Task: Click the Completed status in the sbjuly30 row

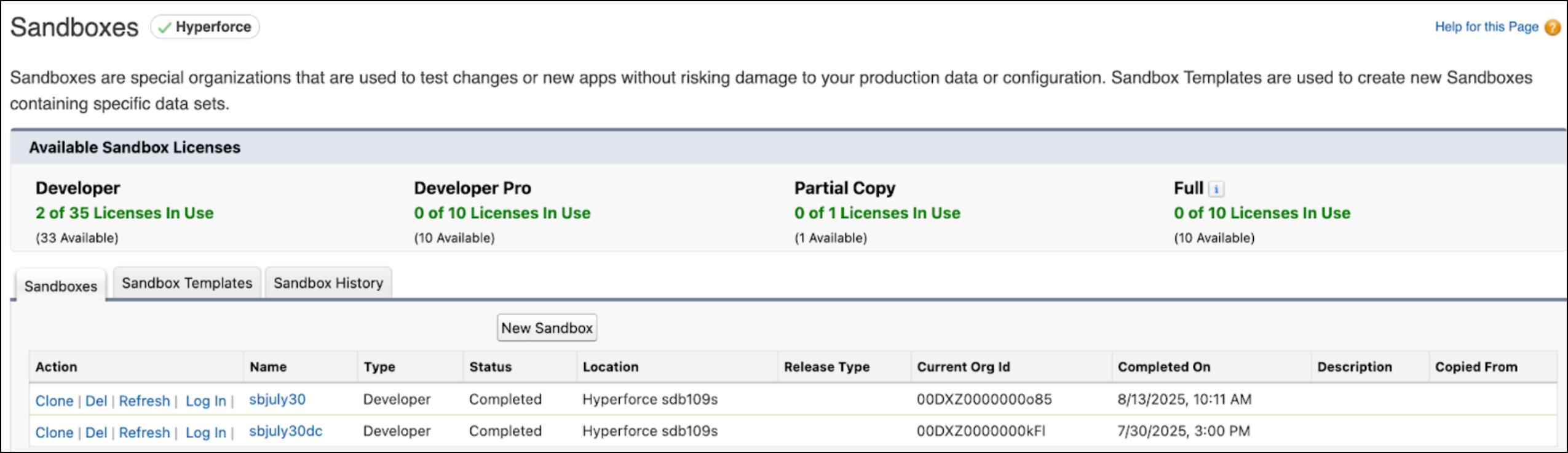Action: click(505, 399)
